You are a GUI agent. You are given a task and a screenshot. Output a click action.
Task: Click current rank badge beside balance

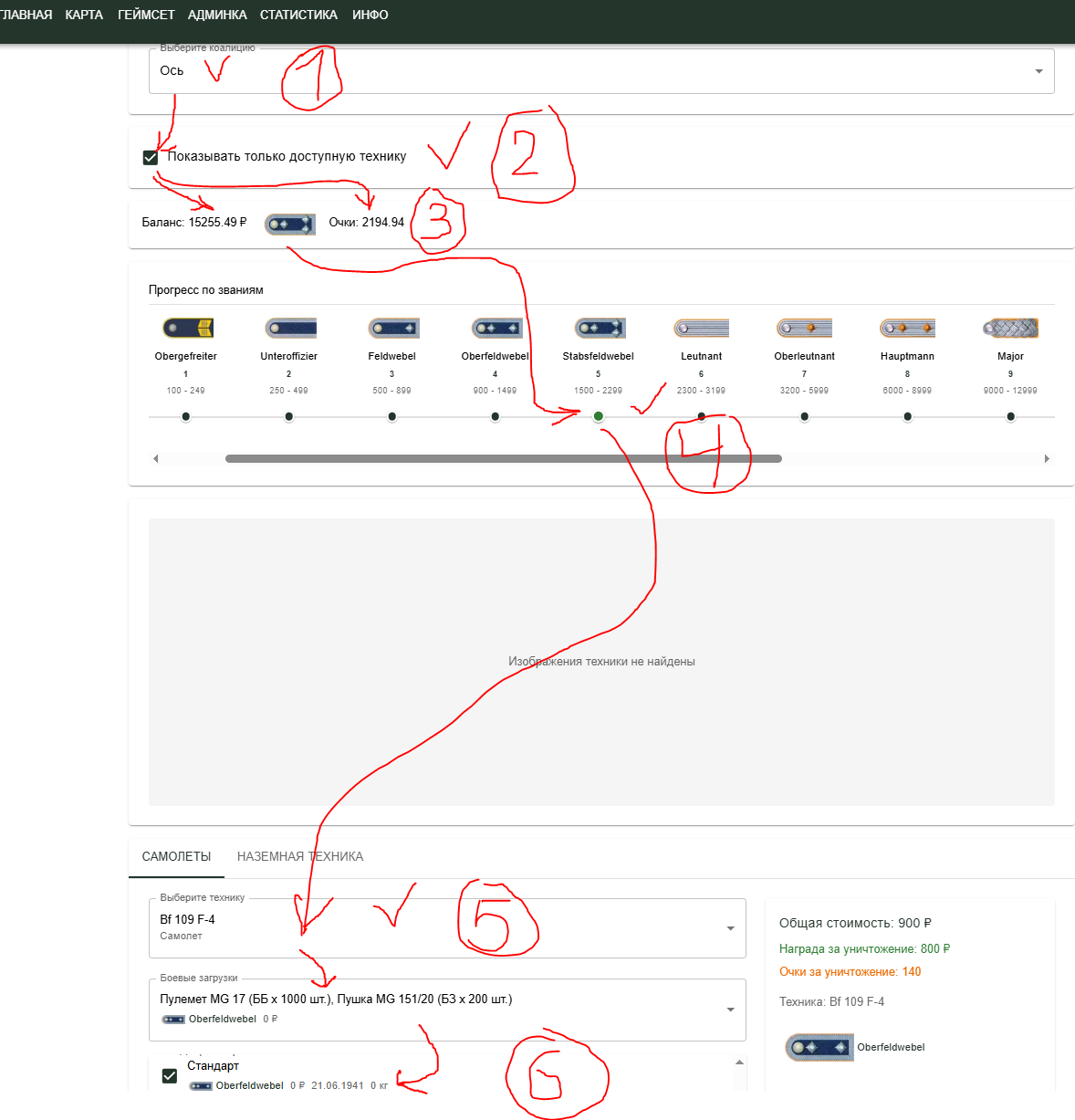[x=290, y=224]
